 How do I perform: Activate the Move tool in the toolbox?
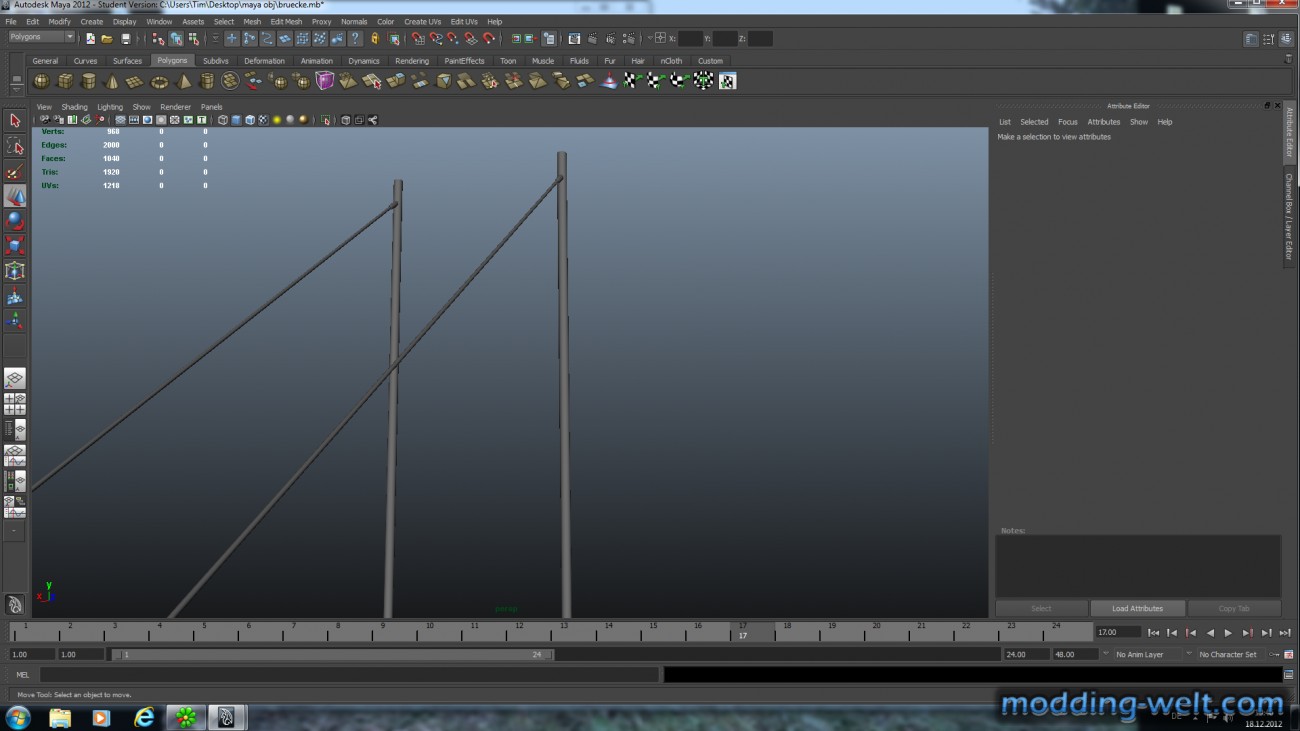point(15,196)
